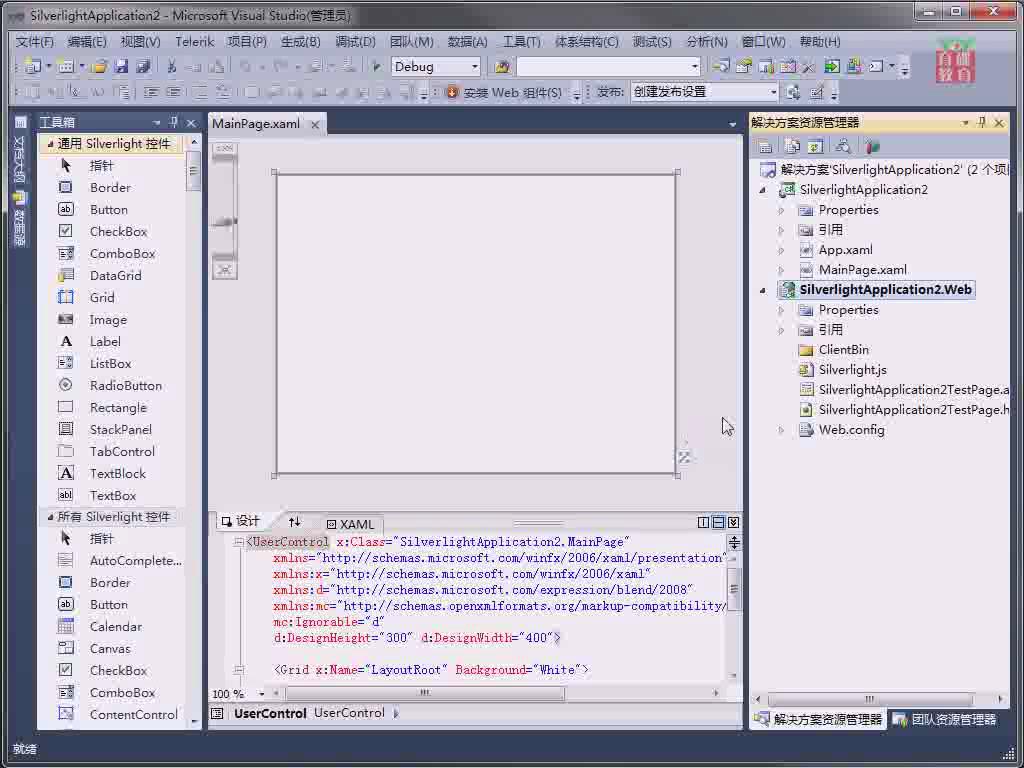Select the TabControl item in the Toolbox

[122, 451]
